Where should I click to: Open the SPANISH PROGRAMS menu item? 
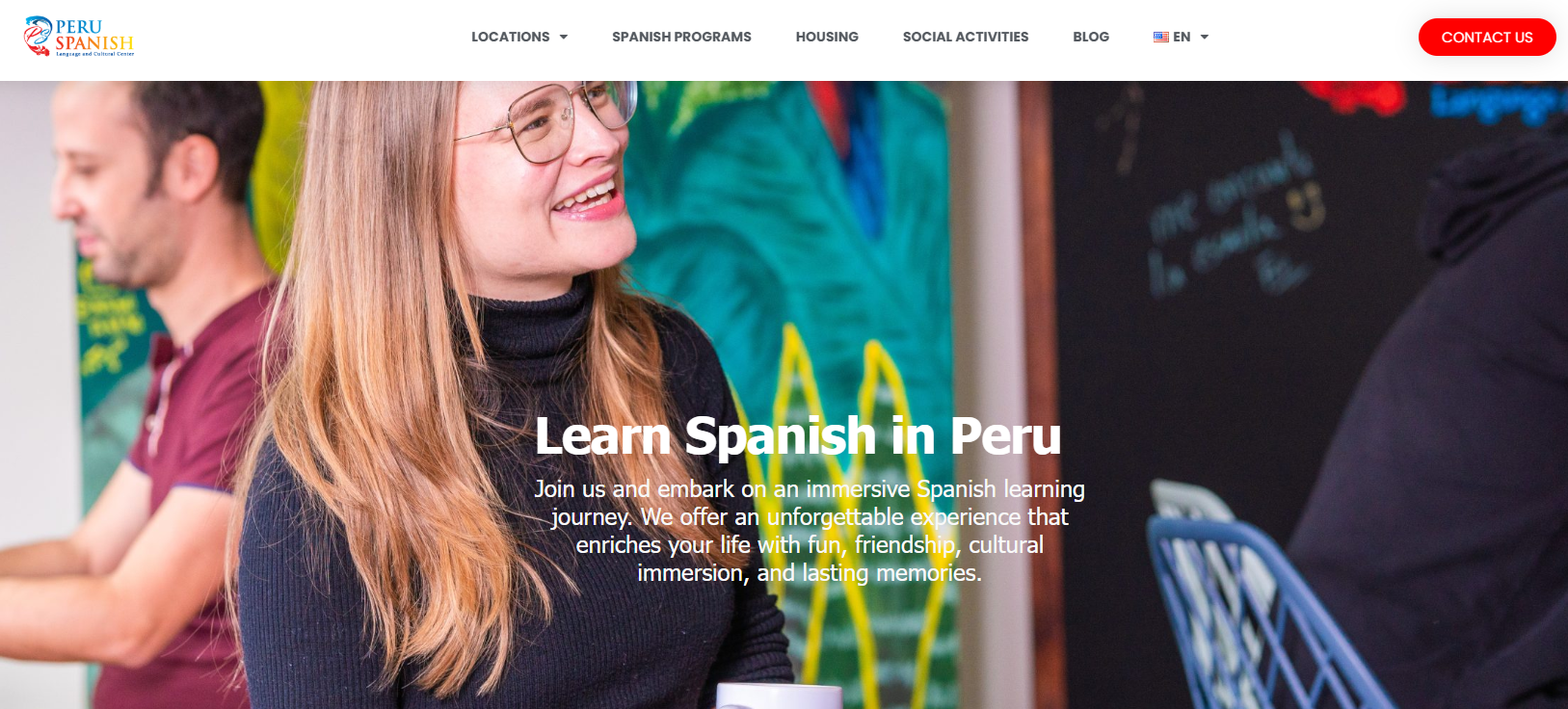[x=681, y=37]
